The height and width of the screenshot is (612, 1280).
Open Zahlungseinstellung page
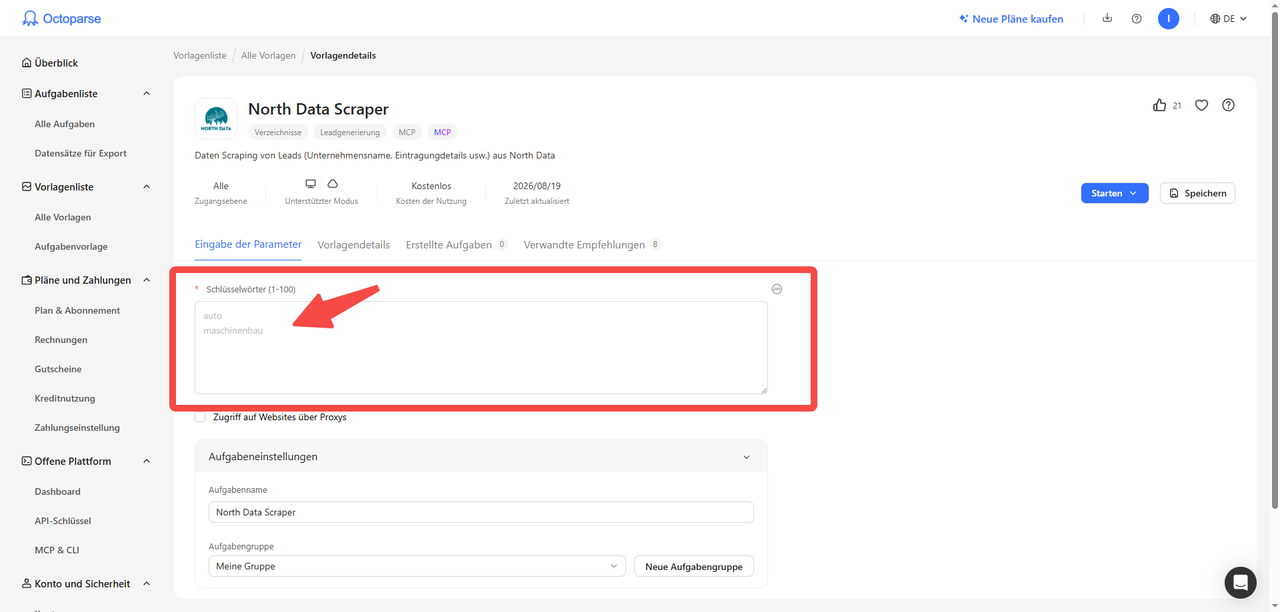77,428
